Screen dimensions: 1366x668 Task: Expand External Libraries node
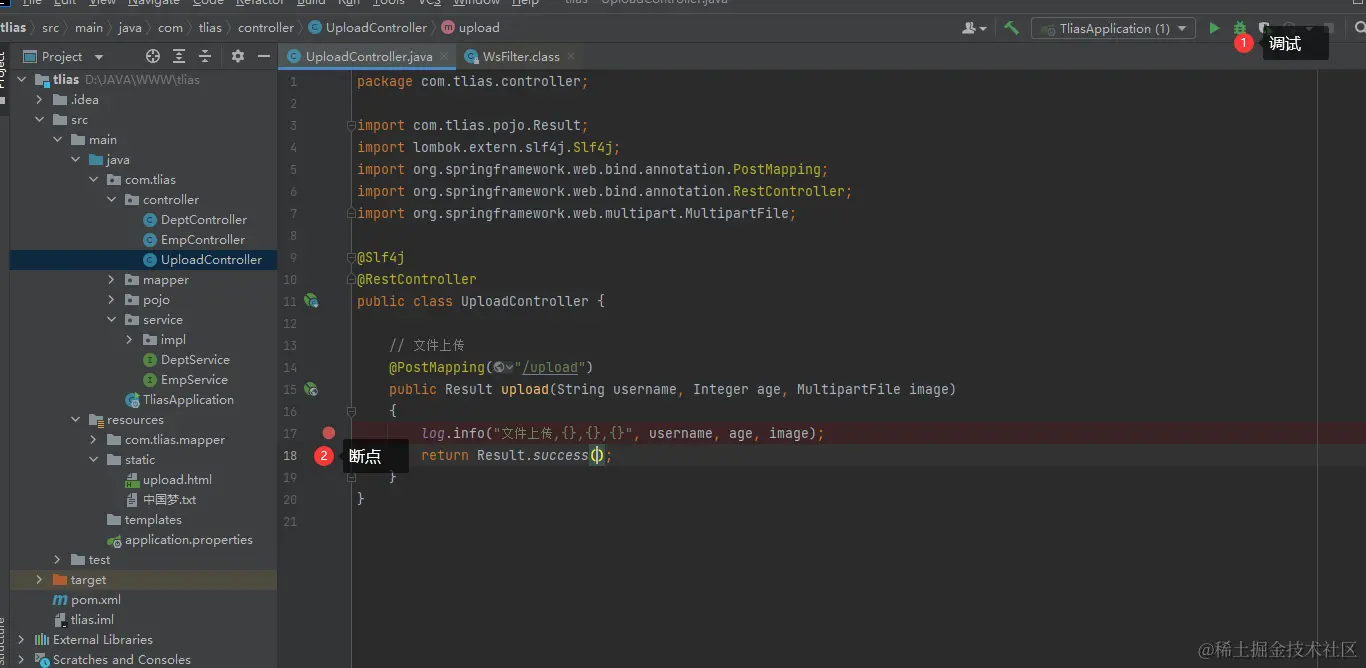click(22, 639)
